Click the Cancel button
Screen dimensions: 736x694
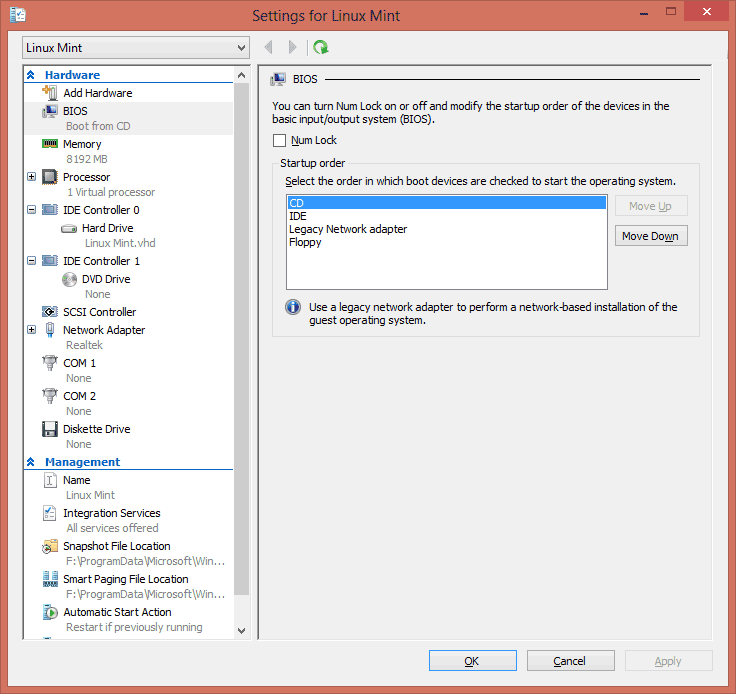coord(570,661)
